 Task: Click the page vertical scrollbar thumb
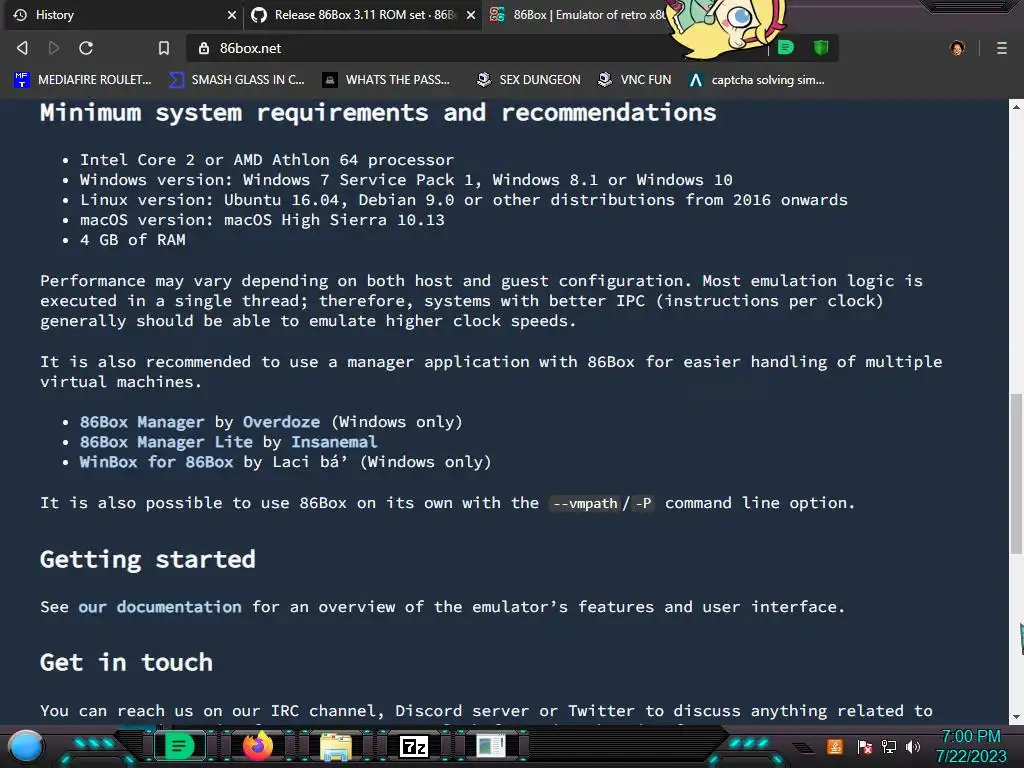pos(1016,474)
